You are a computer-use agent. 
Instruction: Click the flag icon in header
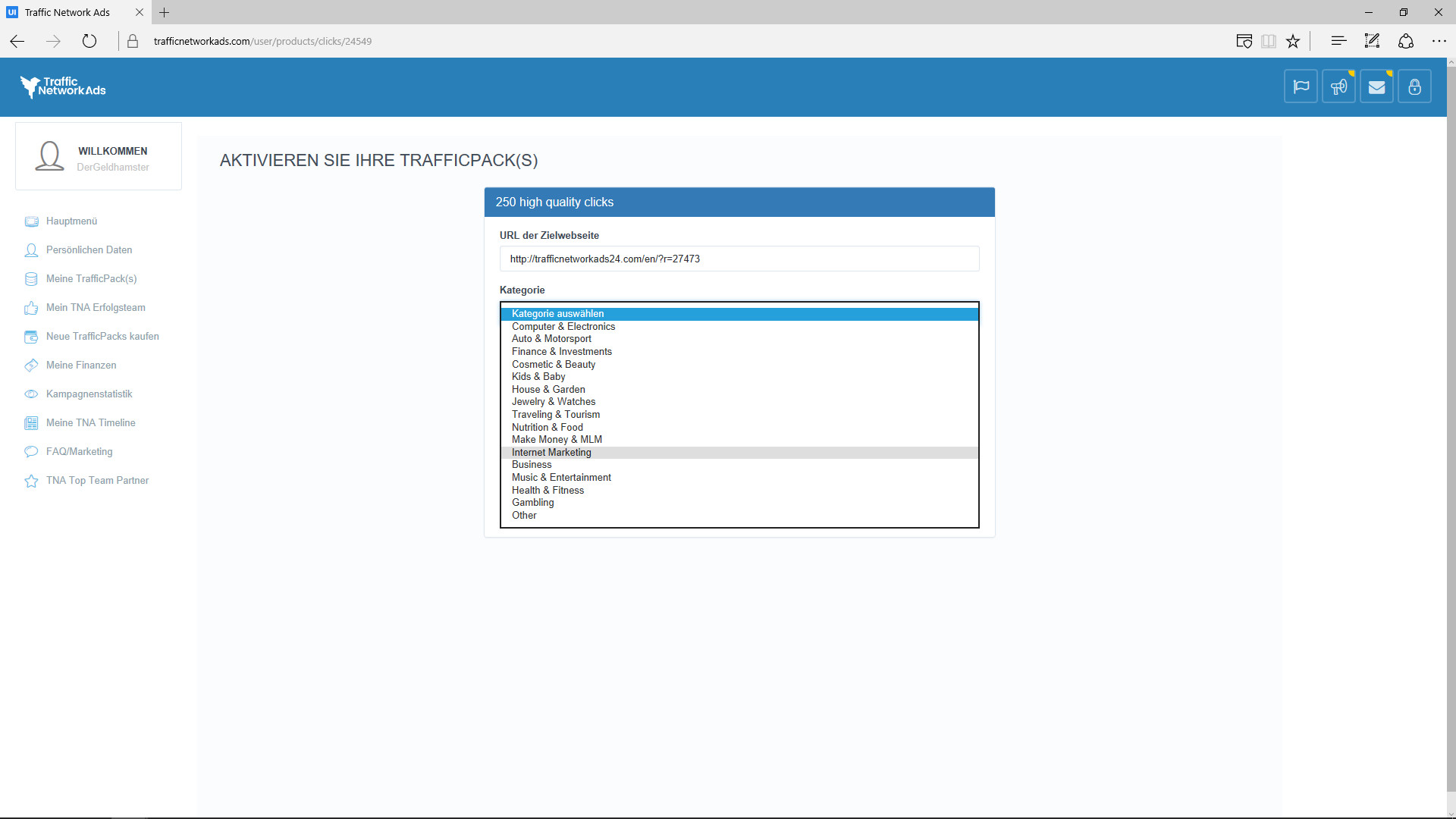pyautogui.click(x=1301, y=86)
